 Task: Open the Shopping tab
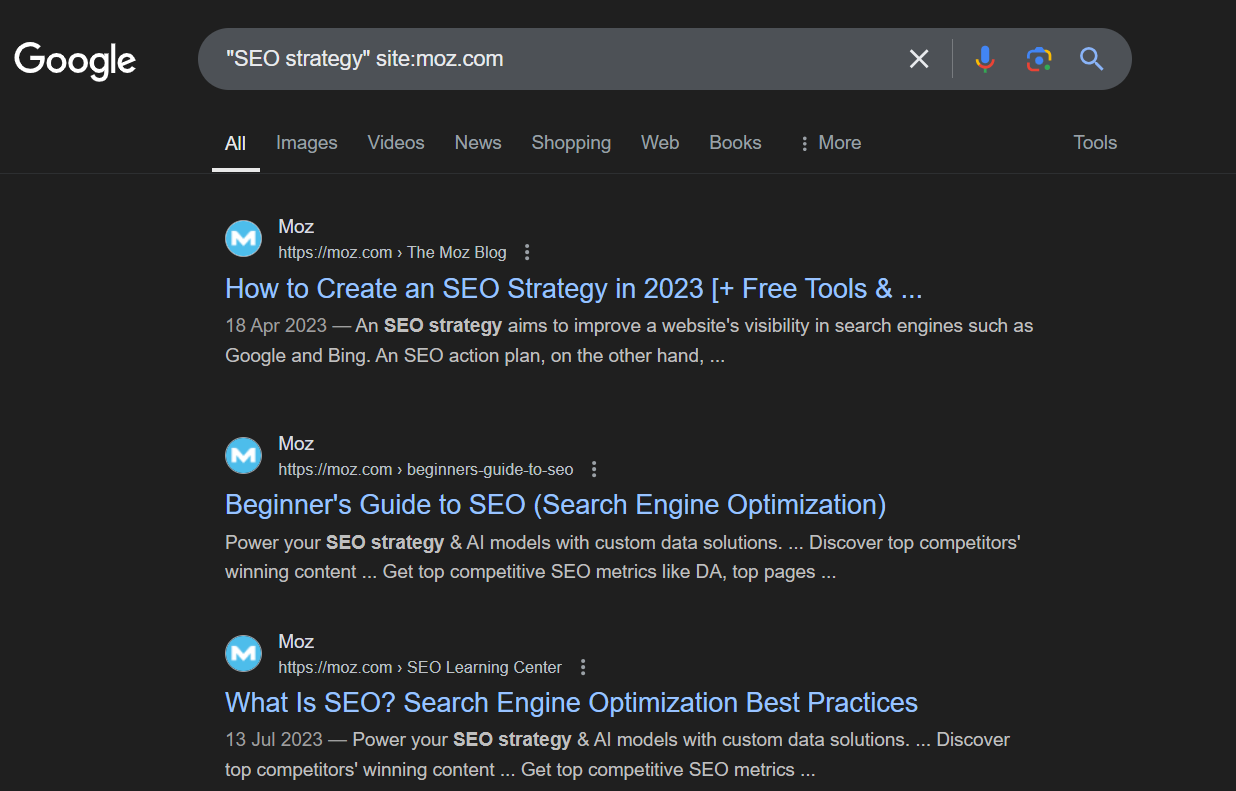[571, 143]
